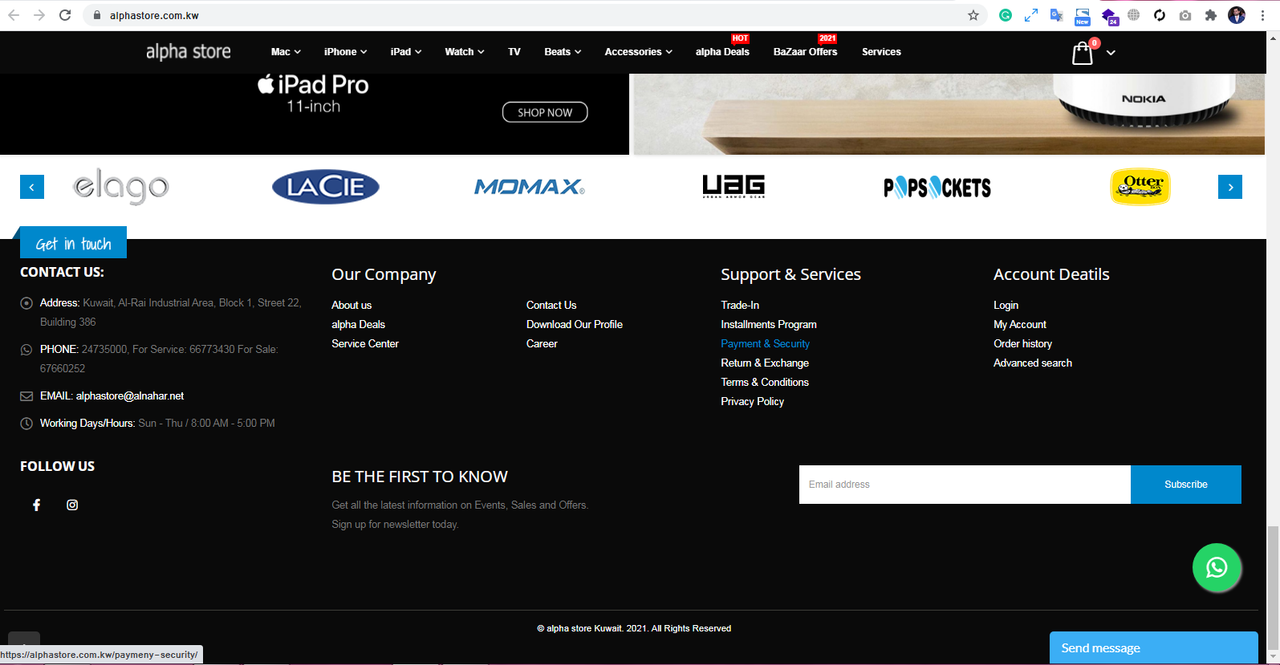The image size is (1280, 665).
Task: Open the Send message chat bar
Action: tap(1154, 648)
